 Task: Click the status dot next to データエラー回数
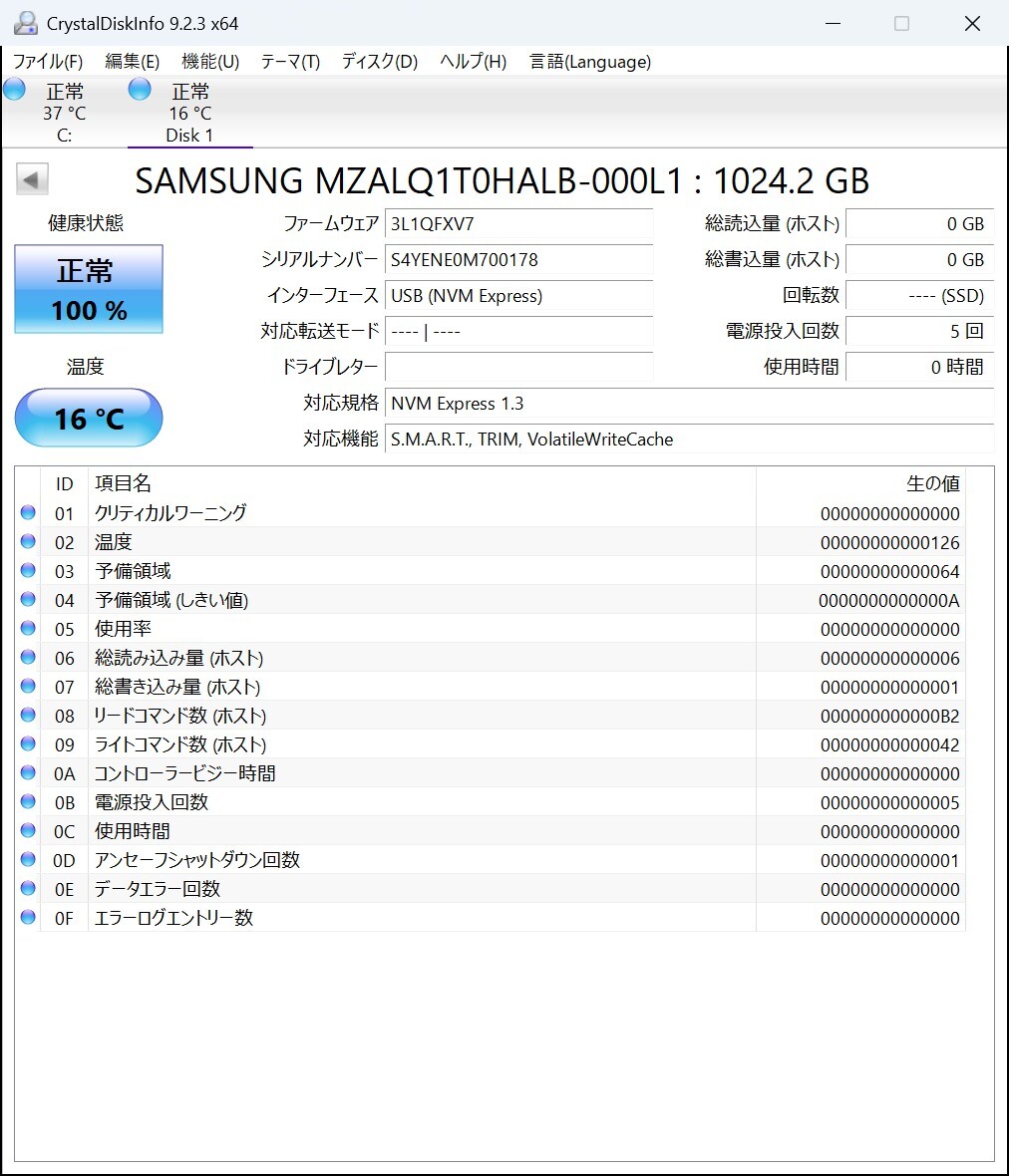[28, 888]
